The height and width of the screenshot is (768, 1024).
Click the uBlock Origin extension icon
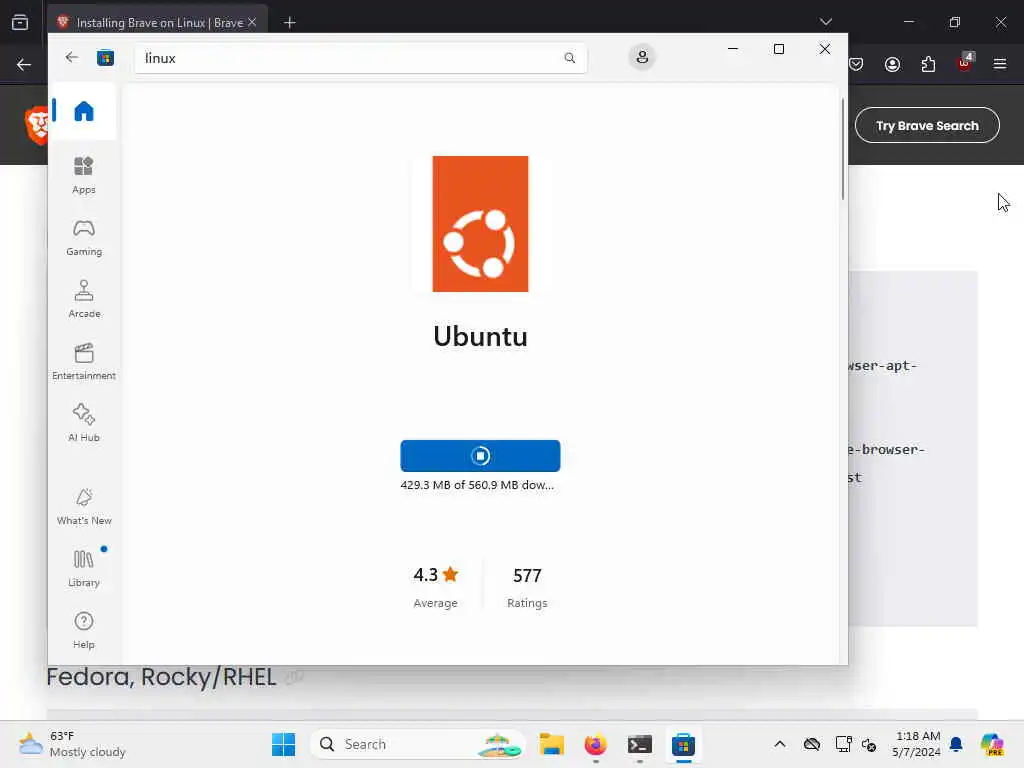pos(965,63)
